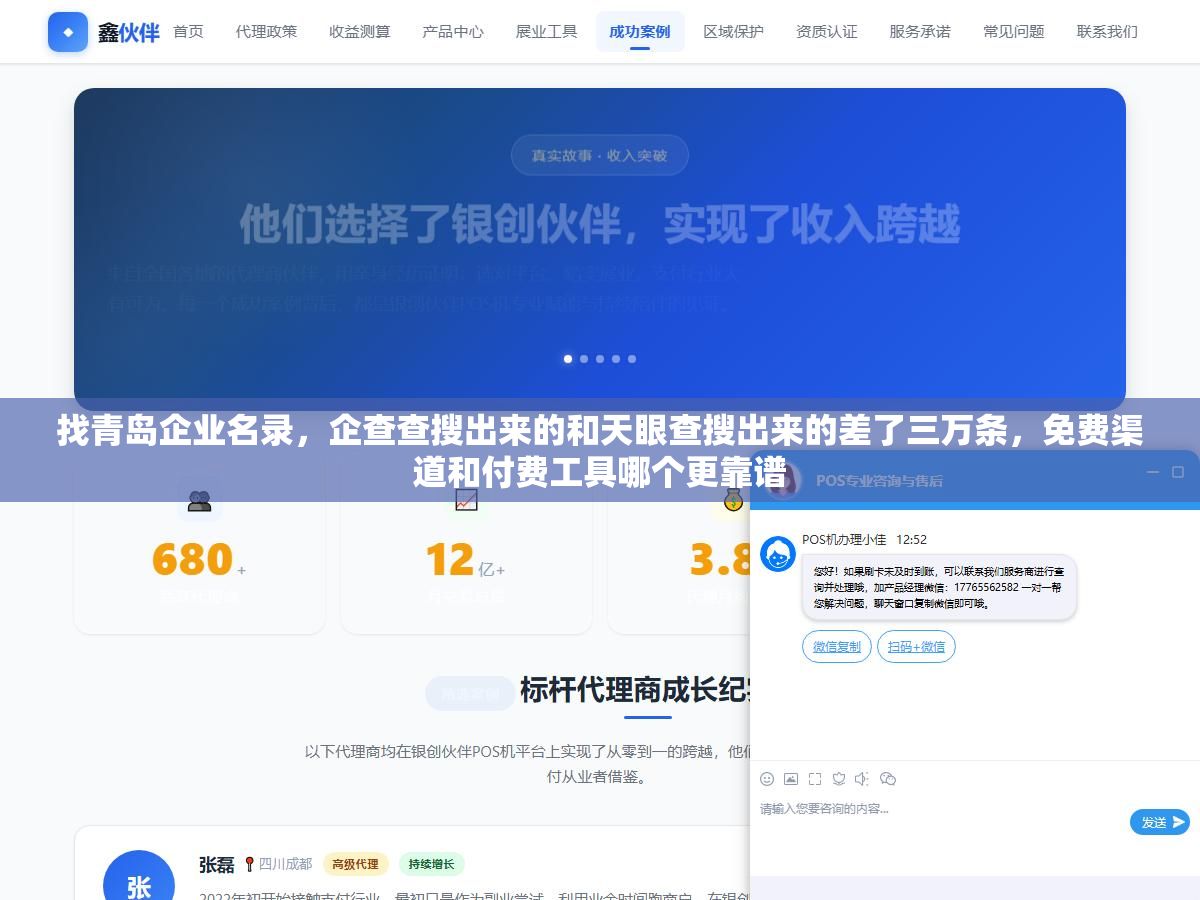This screenshot has height=900, width=1200.
Task: Click the chat message bubble text
Action: click(938, 587)
